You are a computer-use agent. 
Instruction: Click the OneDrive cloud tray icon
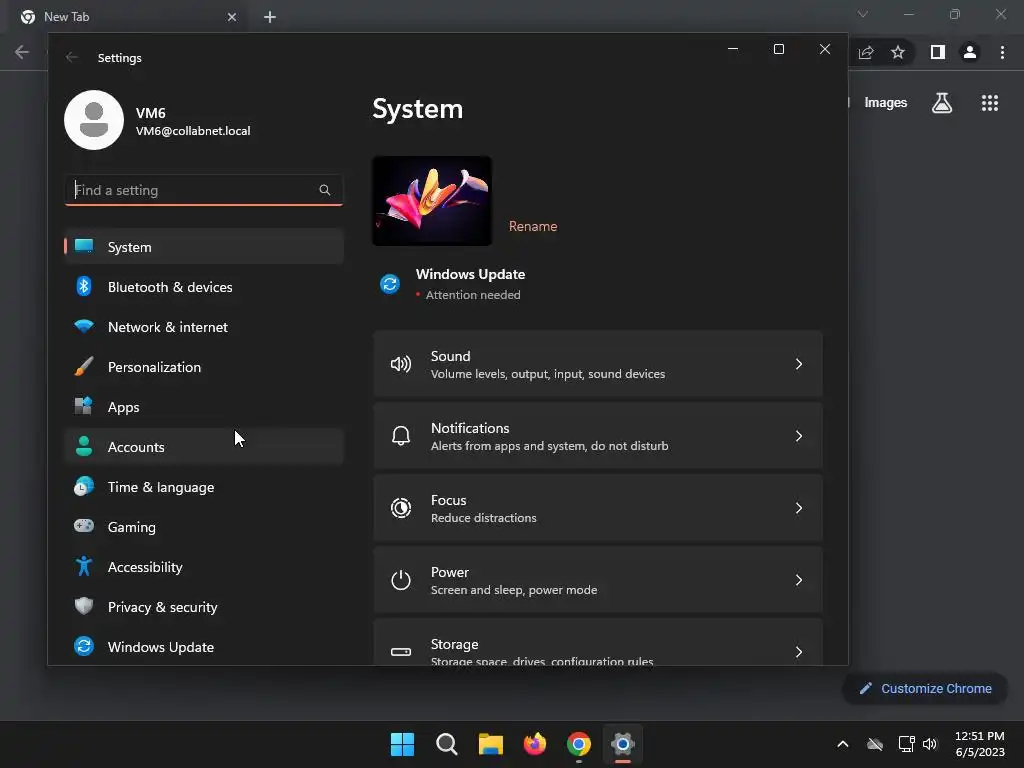point(875,744)
